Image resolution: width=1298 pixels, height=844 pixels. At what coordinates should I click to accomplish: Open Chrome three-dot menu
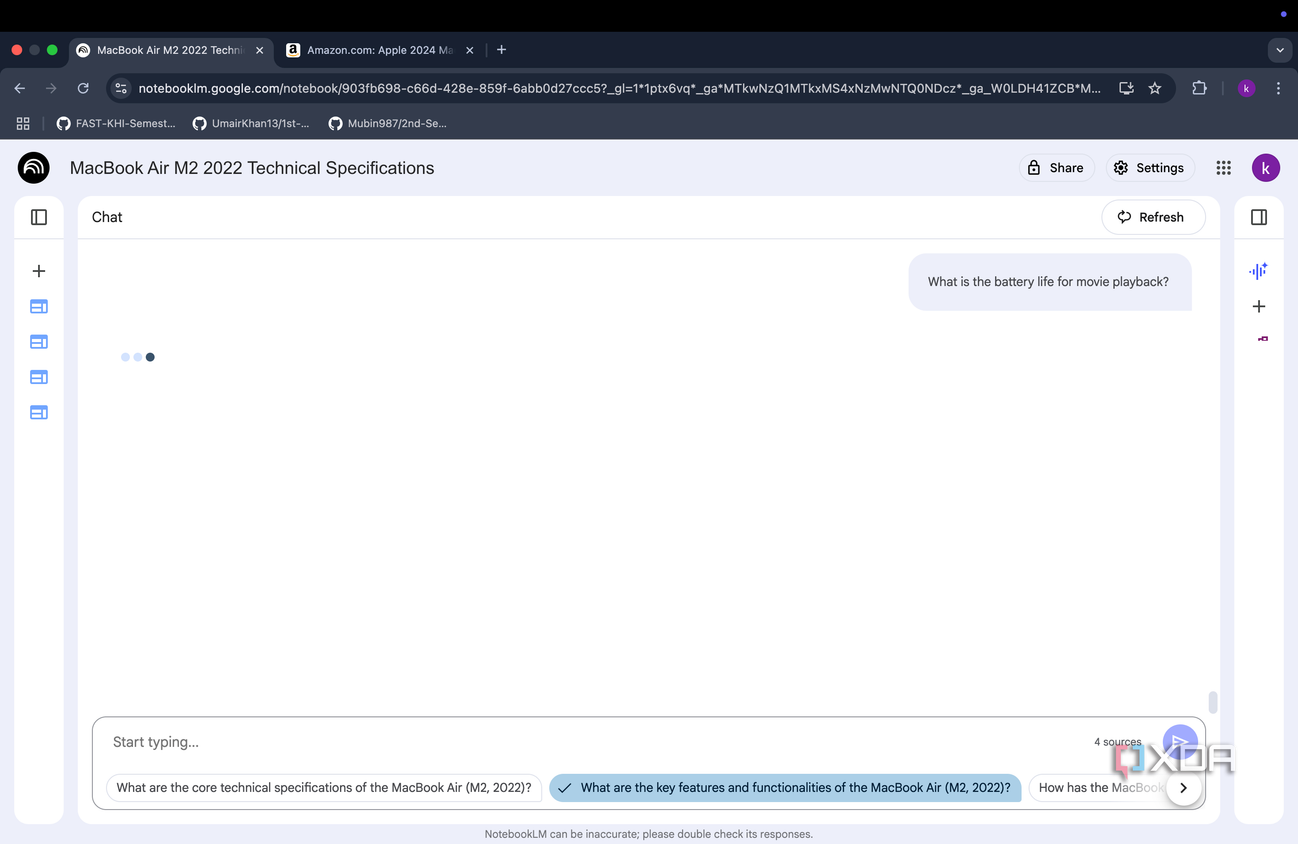coord(1278,88)
